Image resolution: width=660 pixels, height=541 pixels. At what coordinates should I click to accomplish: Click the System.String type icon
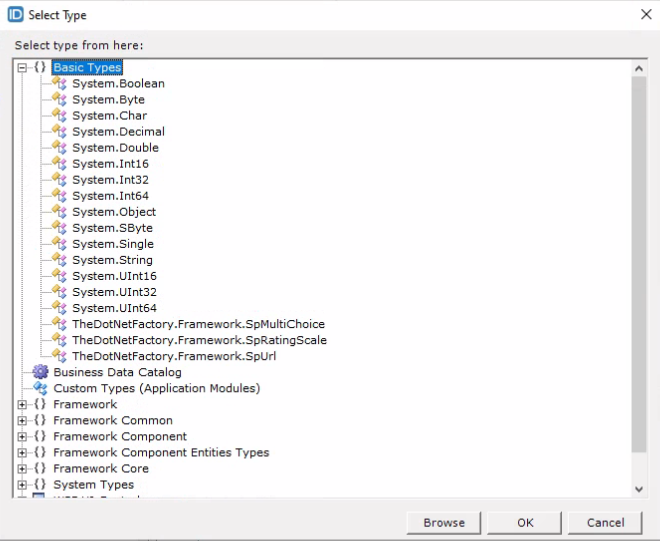(x=59, y=259)
